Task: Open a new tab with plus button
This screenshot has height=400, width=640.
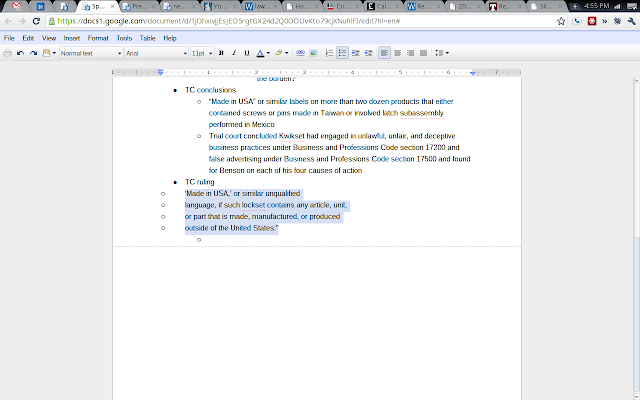Action: (x=575, y=6)
